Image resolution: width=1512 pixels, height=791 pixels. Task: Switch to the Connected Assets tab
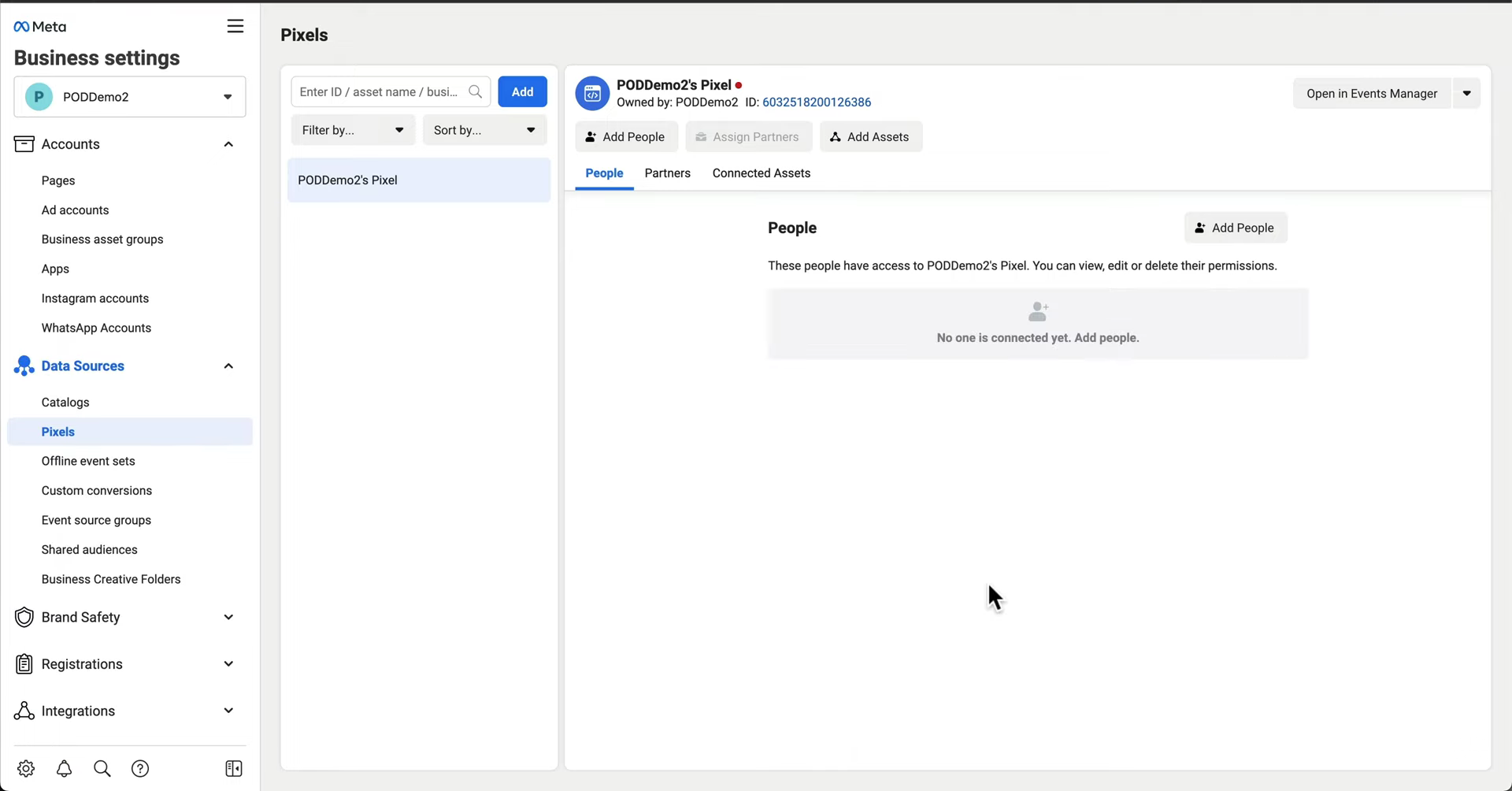(x=762, y=173)
